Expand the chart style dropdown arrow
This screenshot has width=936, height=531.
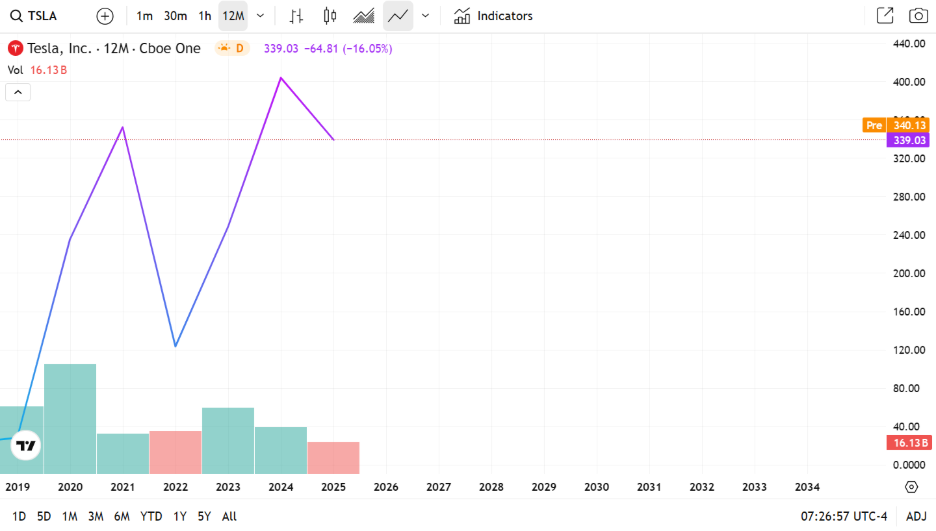pyautogui.click(x=425, y=16)
